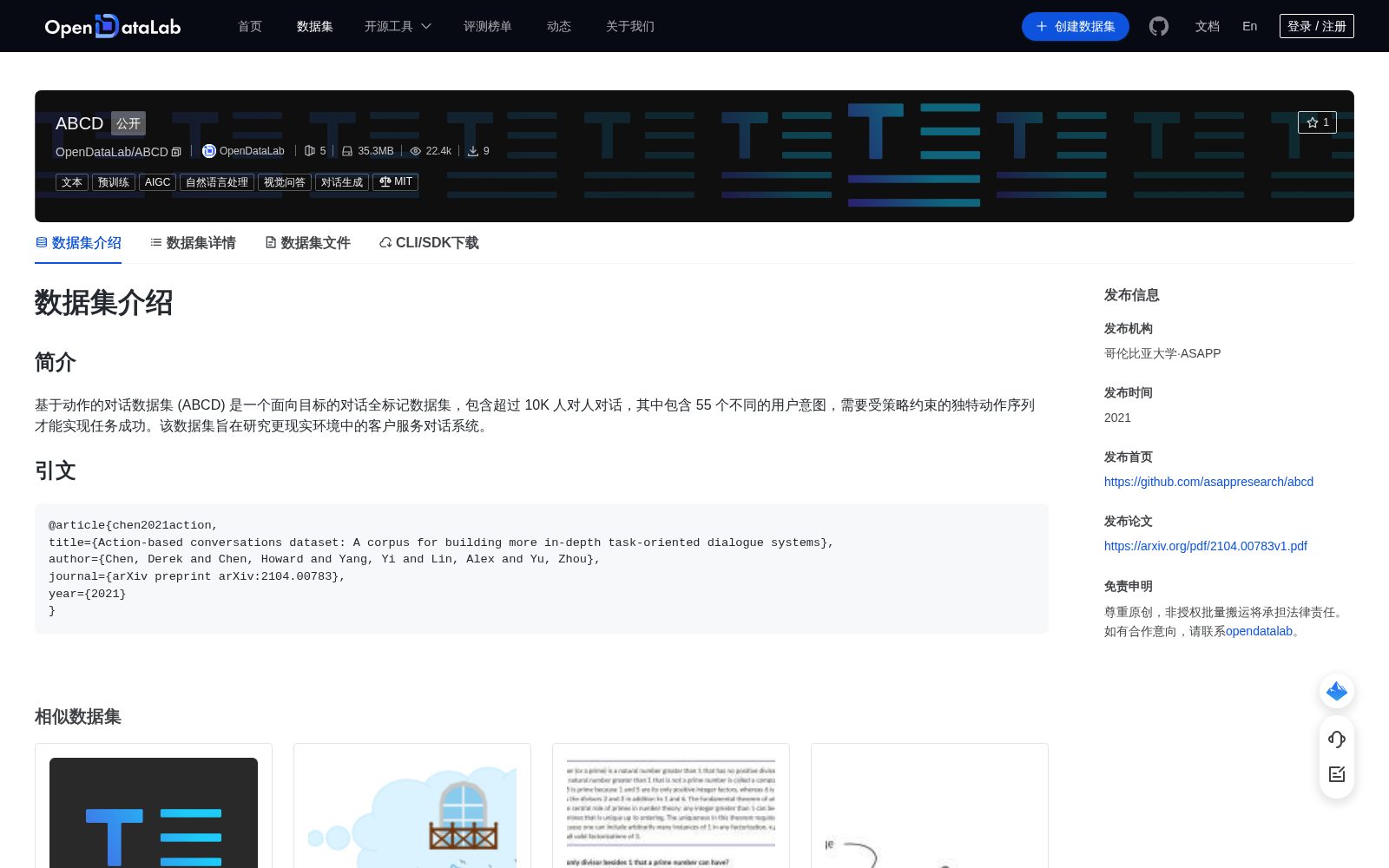1389x868 pixels.
Task: Click the OpenDataLab/ABCD path text
Action: click(112, 152)
